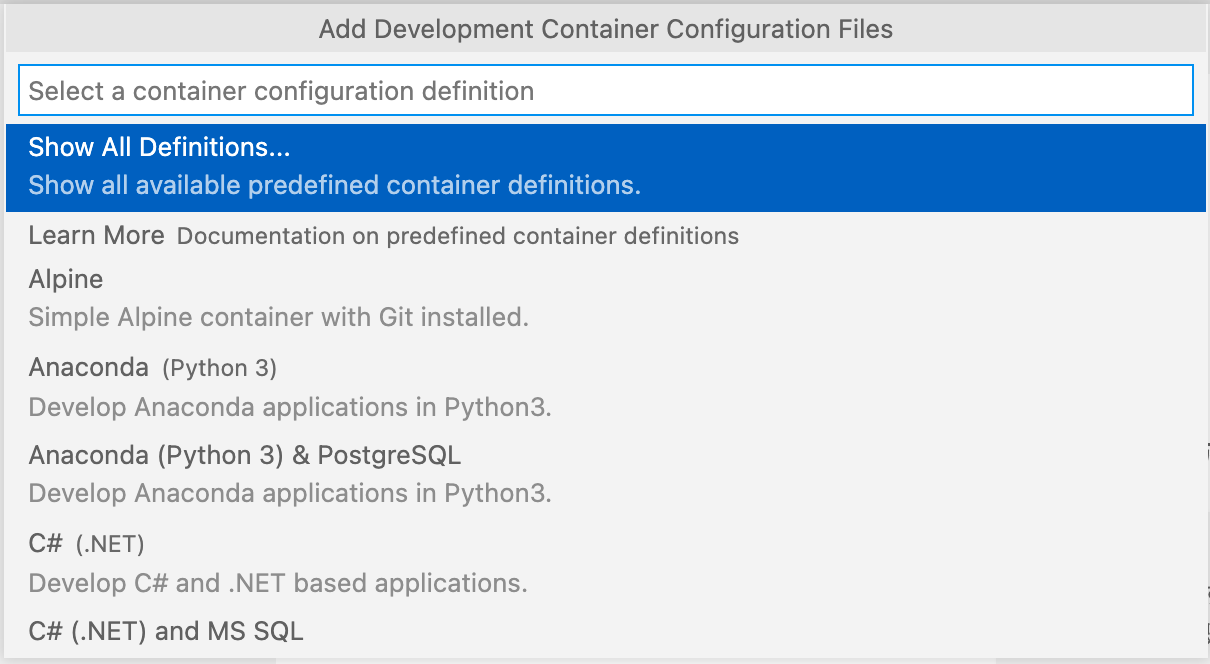Click 'Simple Alpine container with Git installed' description
The width and height of the screenshot is (1210, 664).
click(x=278, y=318)
